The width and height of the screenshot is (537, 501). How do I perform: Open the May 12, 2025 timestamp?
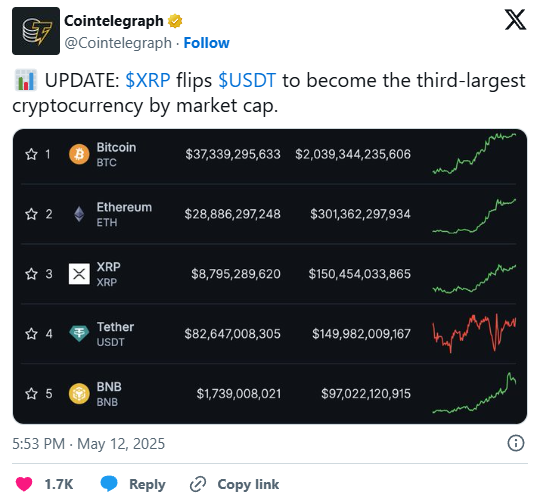coord(121,444)
